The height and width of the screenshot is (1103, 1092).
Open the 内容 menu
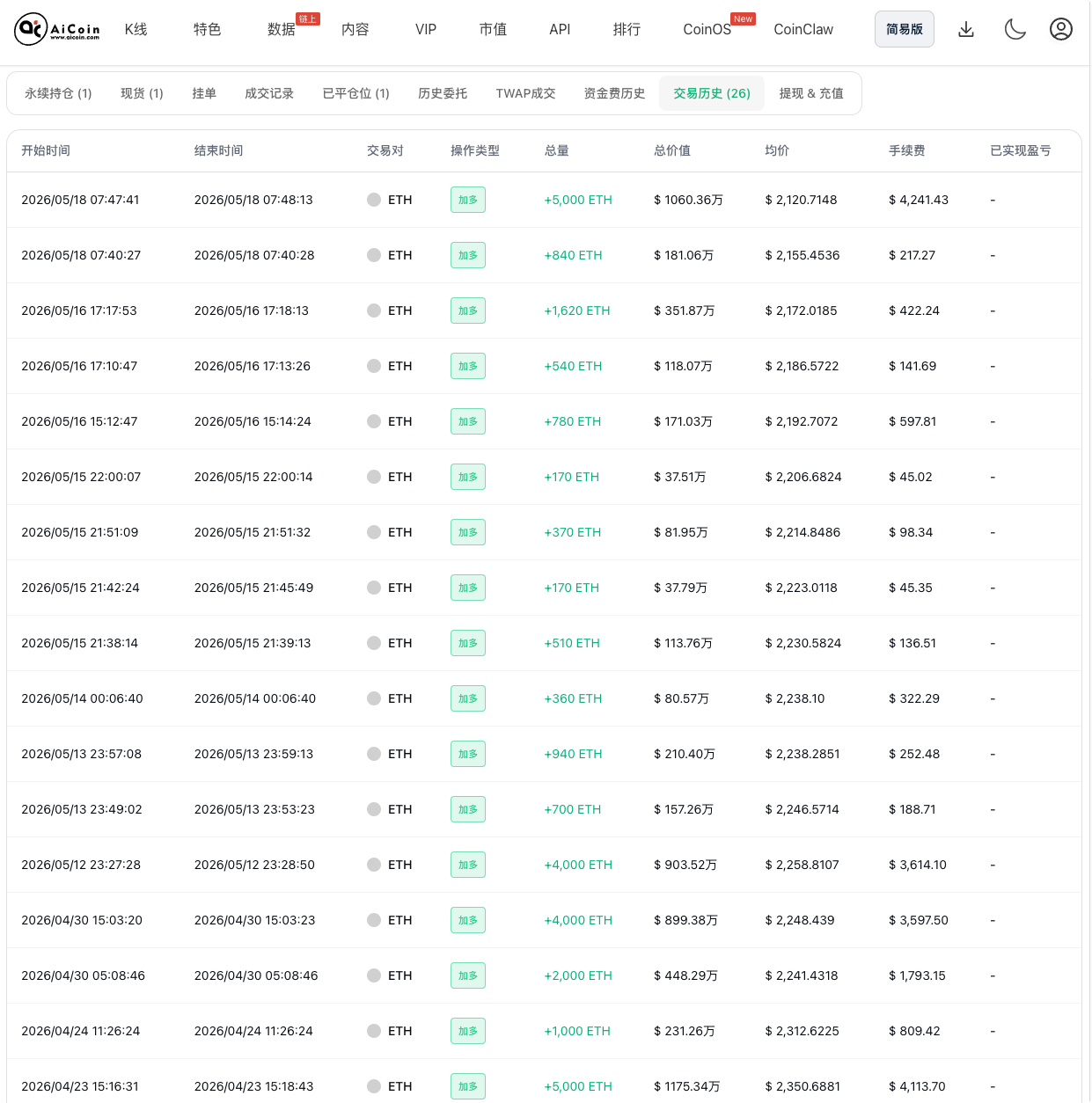click(355, 29)
